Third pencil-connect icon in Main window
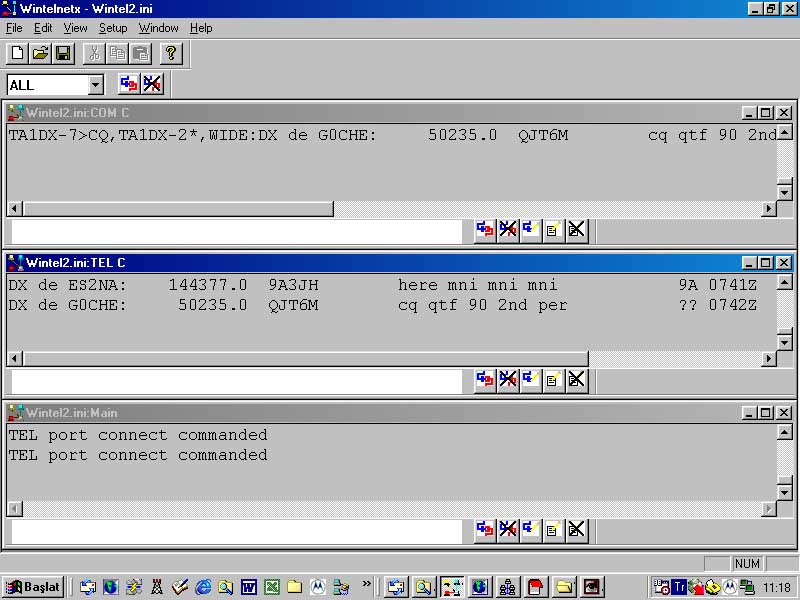 point(531,531)
